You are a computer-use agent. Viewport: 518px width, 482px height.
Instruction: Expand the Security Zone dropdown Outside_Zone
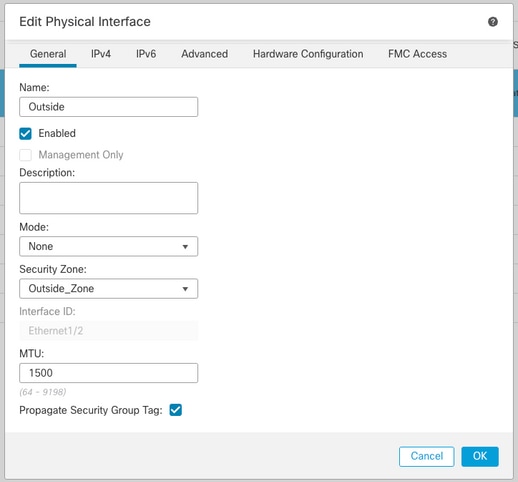109,289
